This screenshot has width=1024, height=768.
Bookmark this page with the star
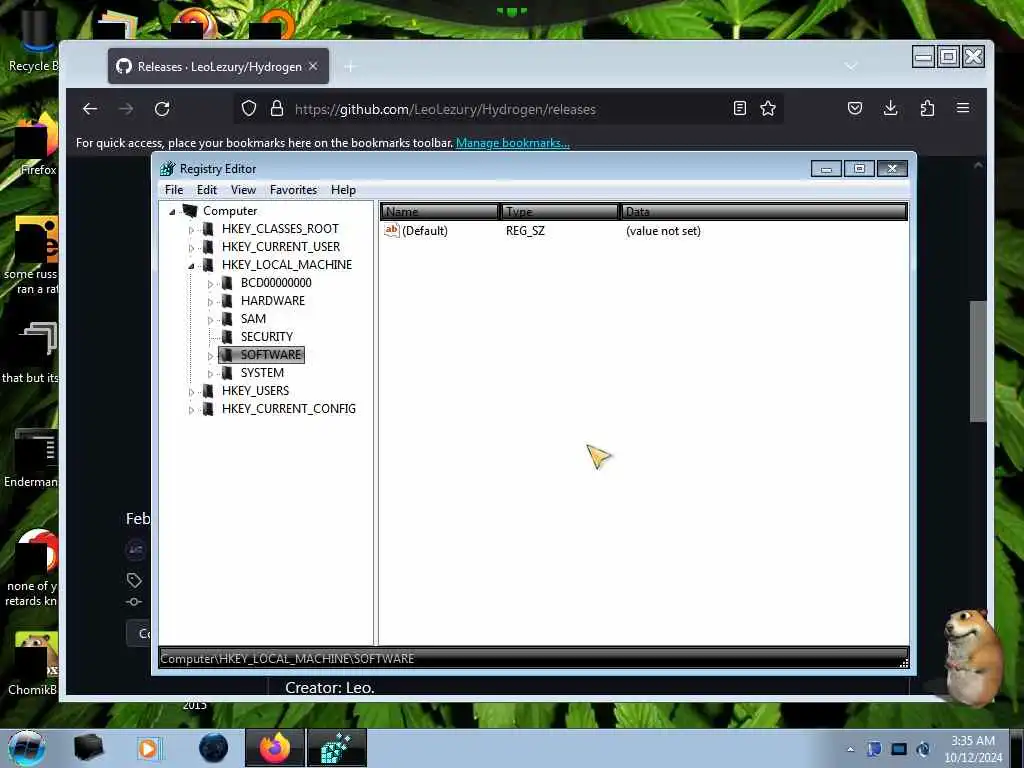(x=768, y=108)
